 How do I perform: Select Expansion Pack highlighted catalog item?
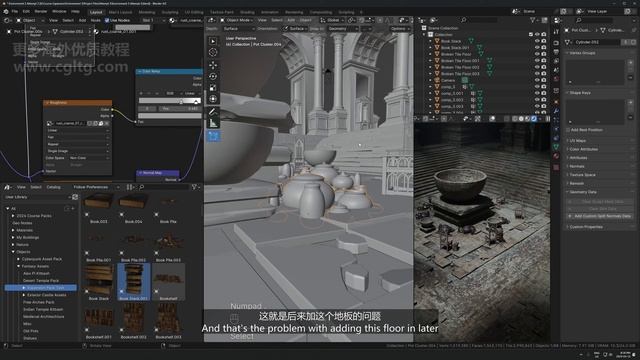point(40,288)
